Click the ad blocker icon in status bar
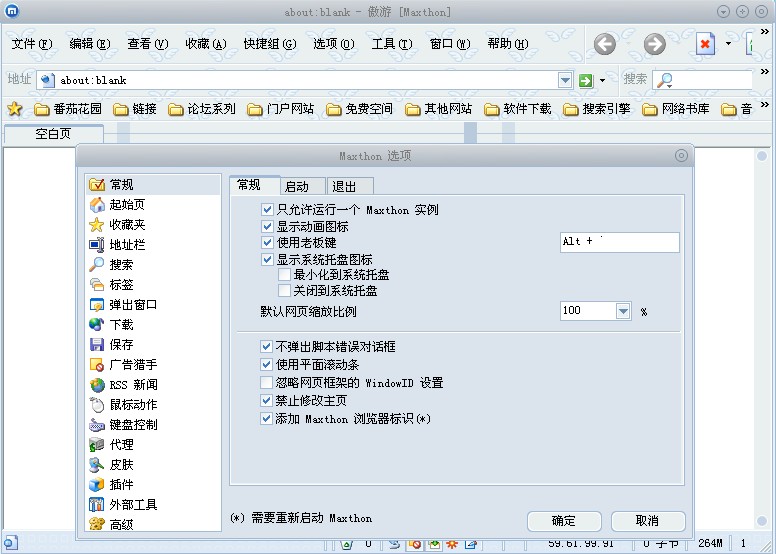Image resolution: width=776 pixels, height=554 pixels. click(x=415, y=545)
